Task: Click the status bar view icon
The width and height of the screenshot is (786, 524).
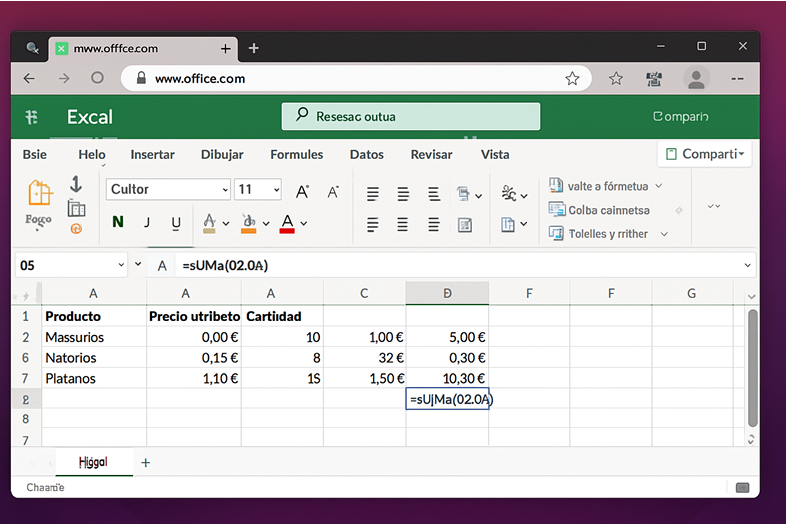Action: point(742,487)
